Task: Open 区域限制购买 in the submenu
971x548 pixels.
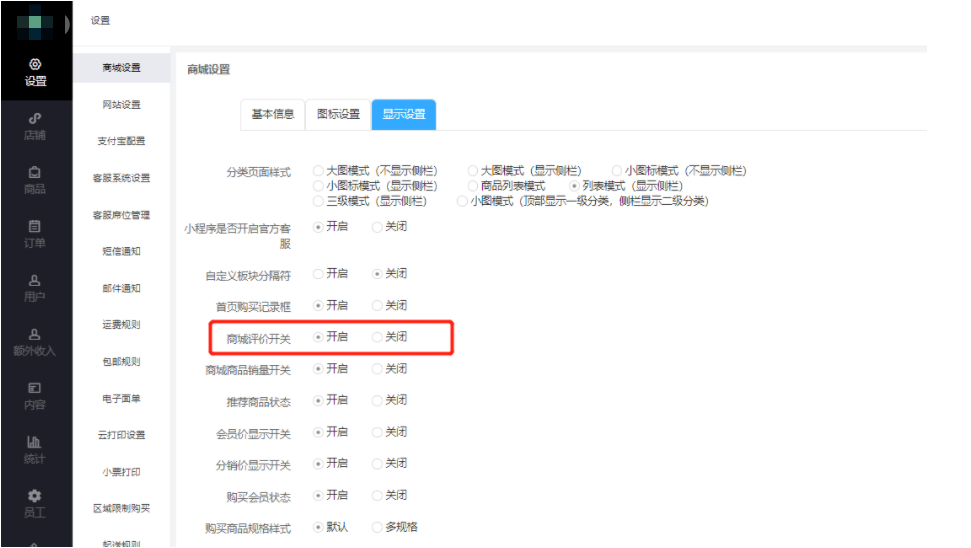Action: point(121,508)
